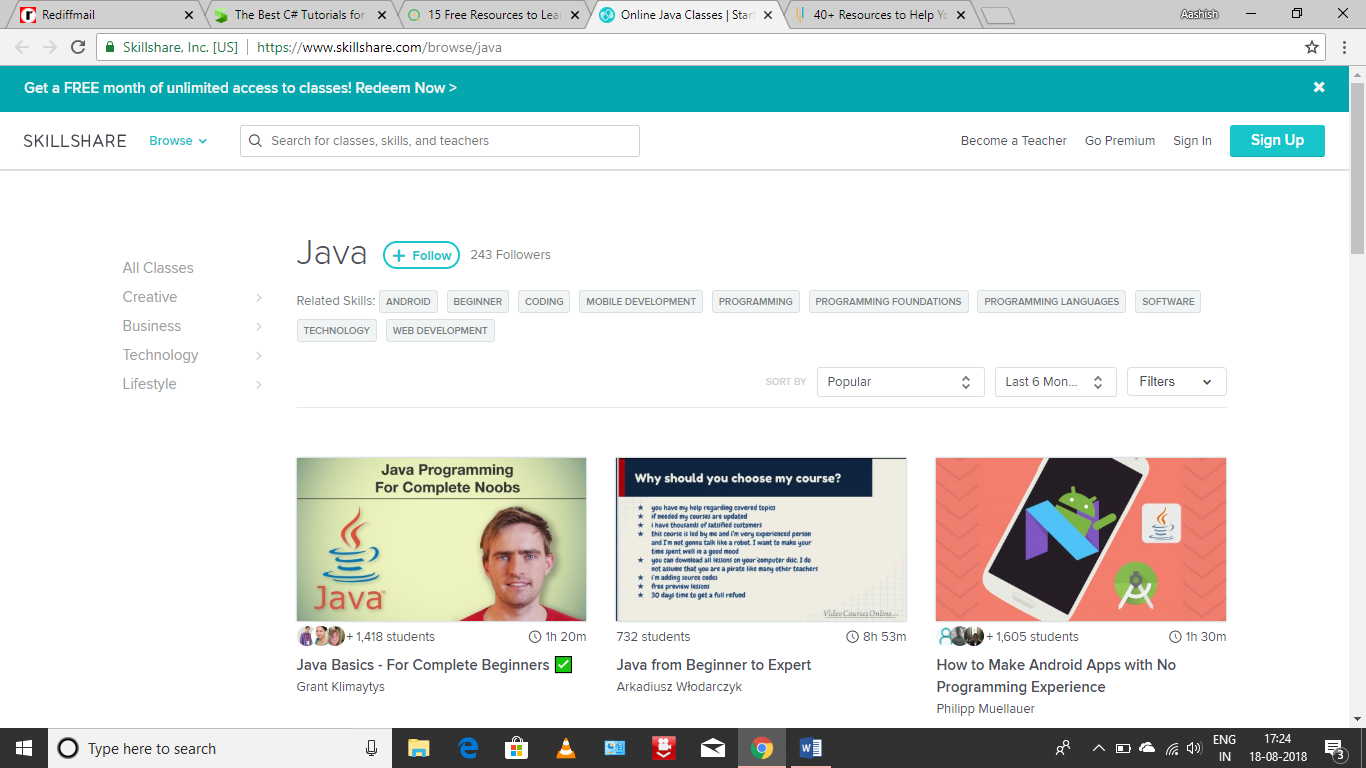
Task: Click the browser forward arrow
Action: [x=50, y=47]
